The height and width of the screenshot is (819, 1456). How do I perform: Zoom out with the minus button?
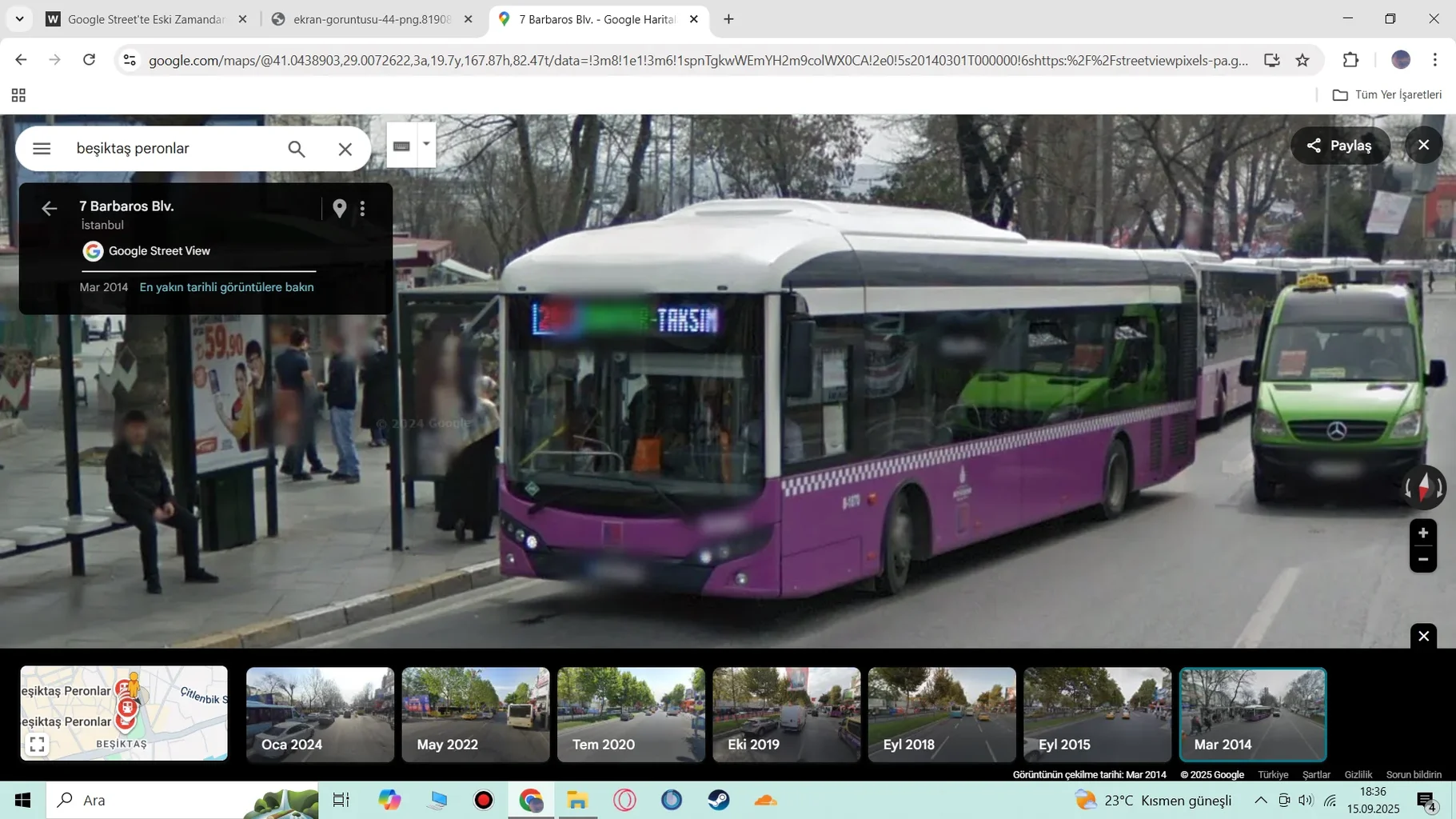(x=1423, y=560)
